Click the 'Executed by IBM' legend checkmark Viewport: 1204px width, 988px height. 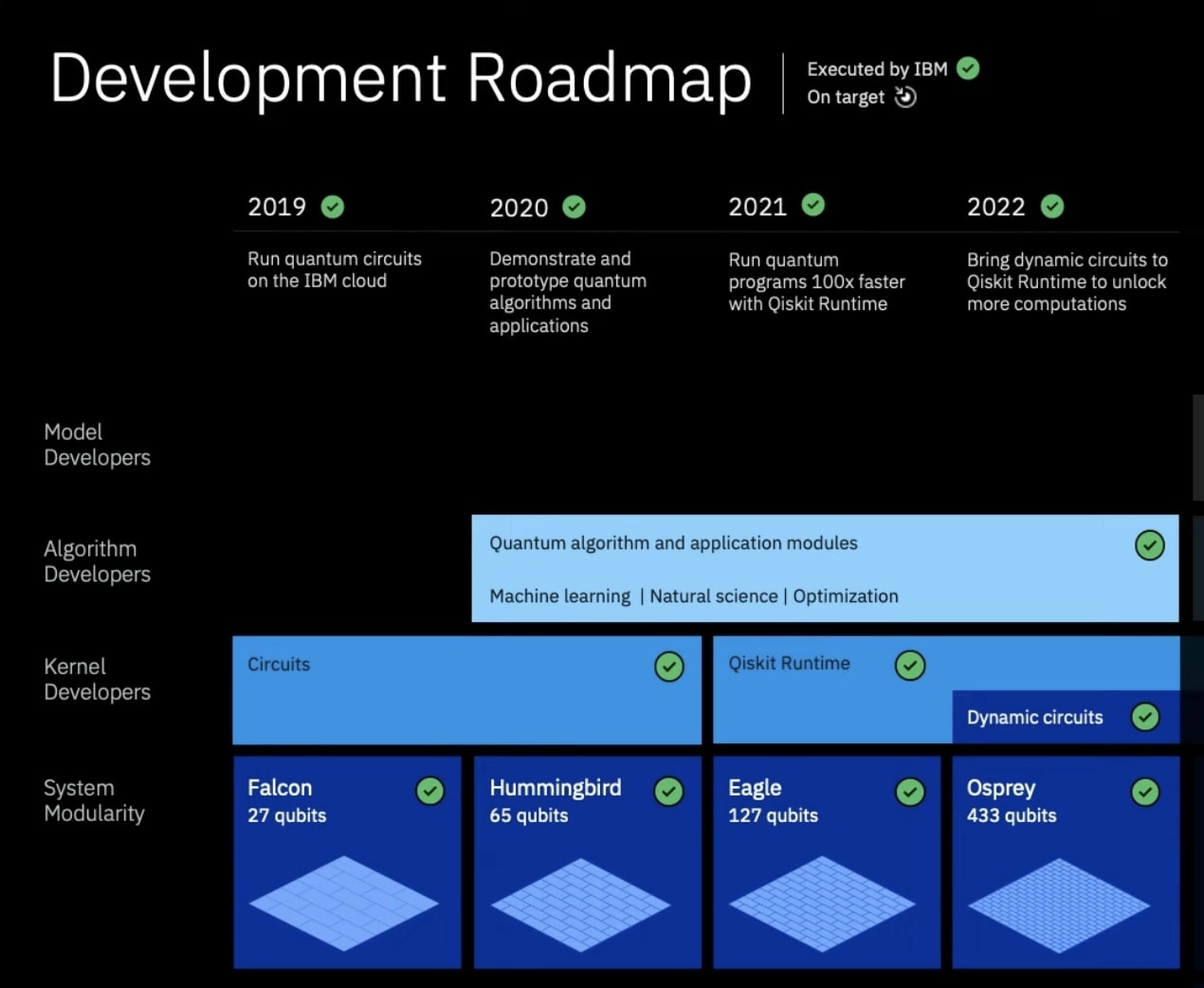(968, 68)
